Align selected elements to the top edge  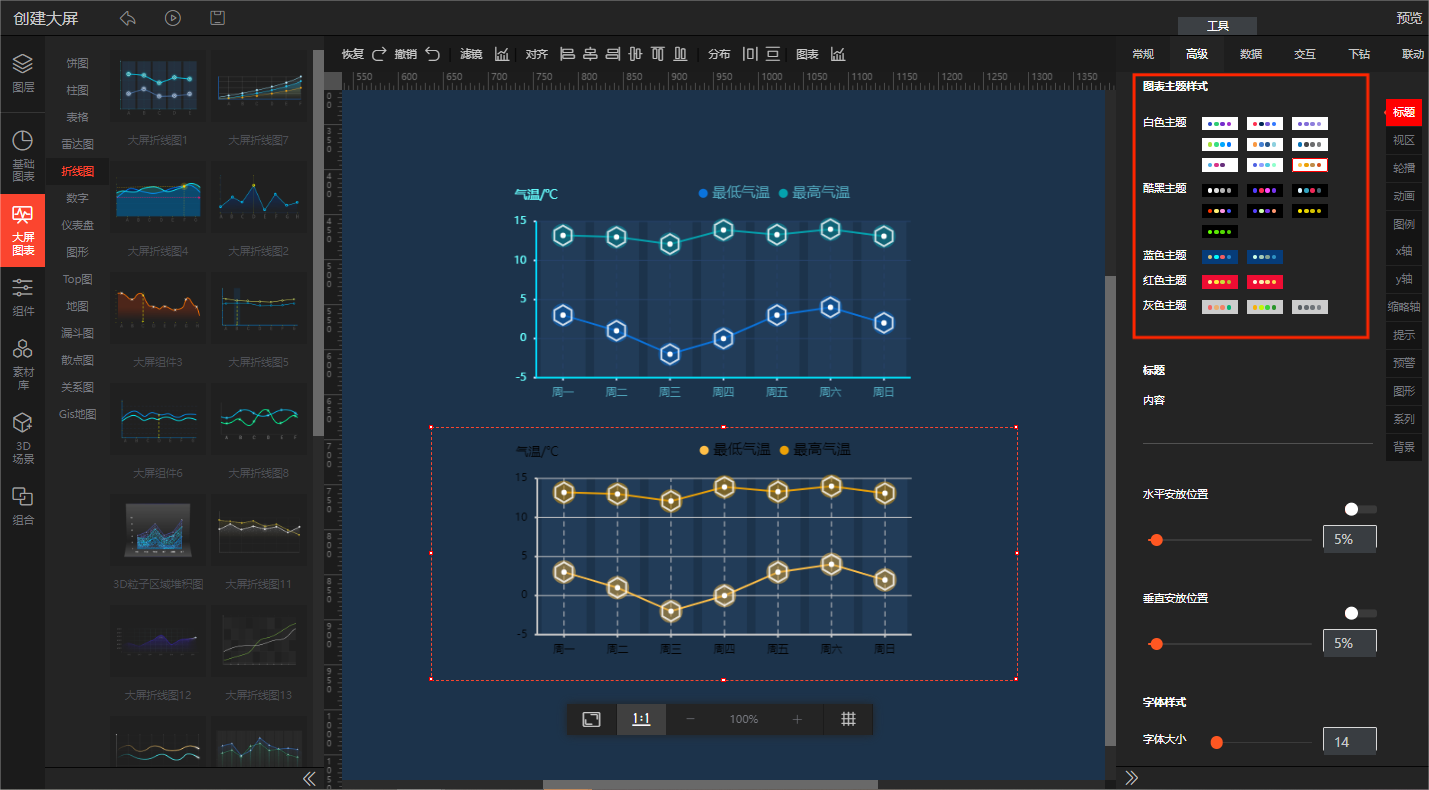point(658,54)
